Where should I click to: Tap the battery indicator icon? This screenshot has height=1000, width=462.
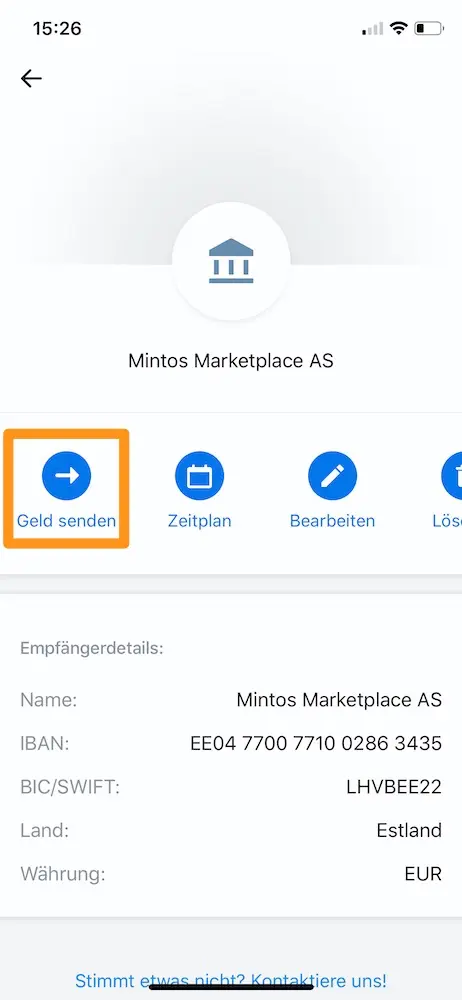[x=429, y=28]
